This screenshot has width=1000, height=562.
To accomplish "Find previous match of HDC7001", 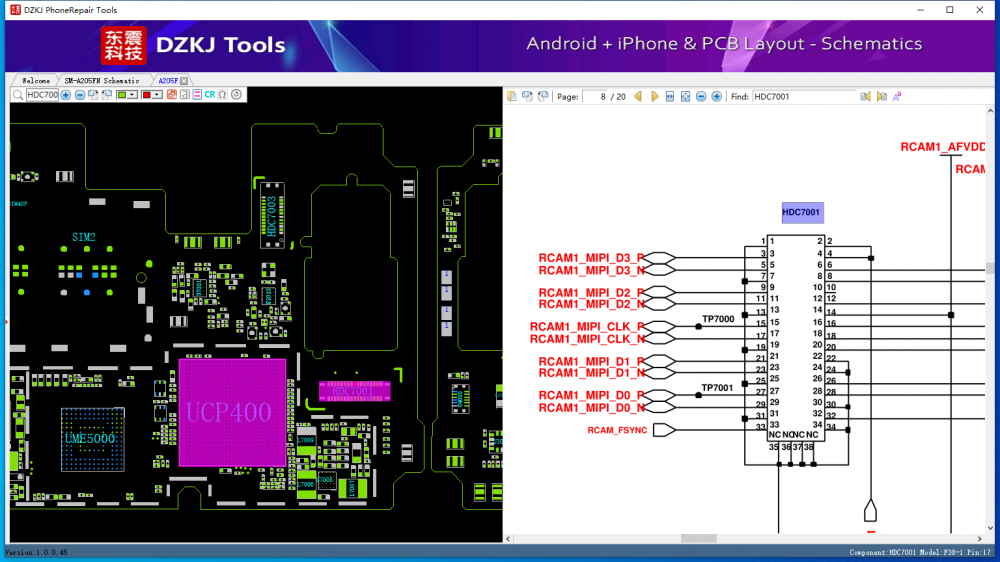I will click(x=866, y=97).
